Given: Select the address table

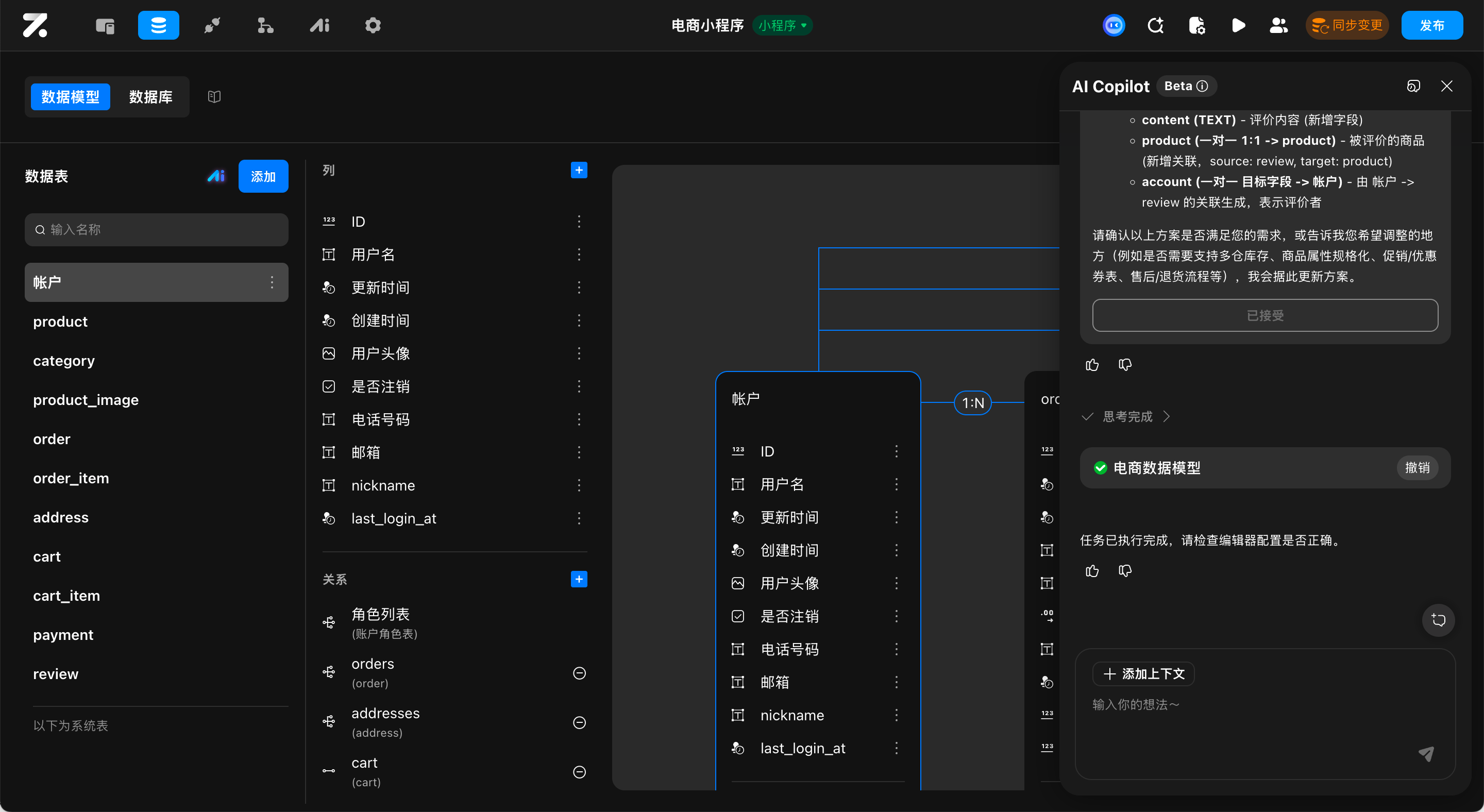Looking at the screenshot, I should pos(156,517).
